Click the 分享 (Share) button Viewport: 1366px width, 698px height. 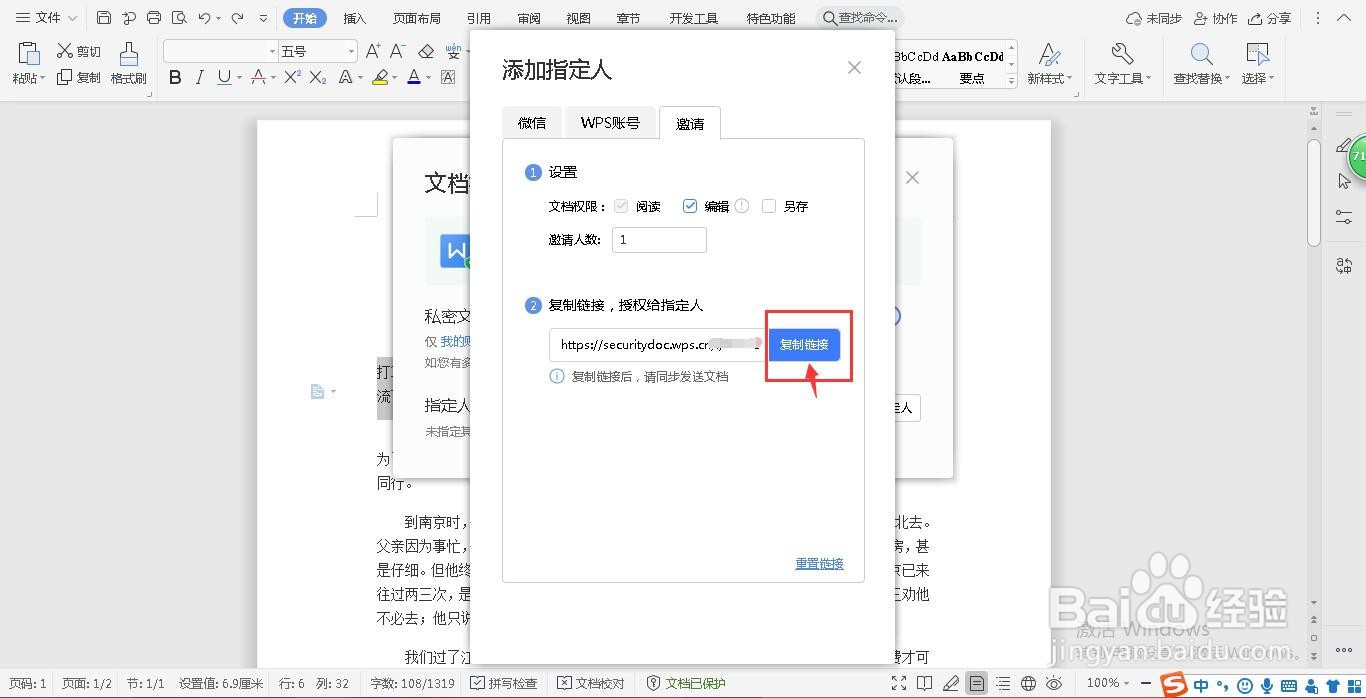coord(1270,18)
